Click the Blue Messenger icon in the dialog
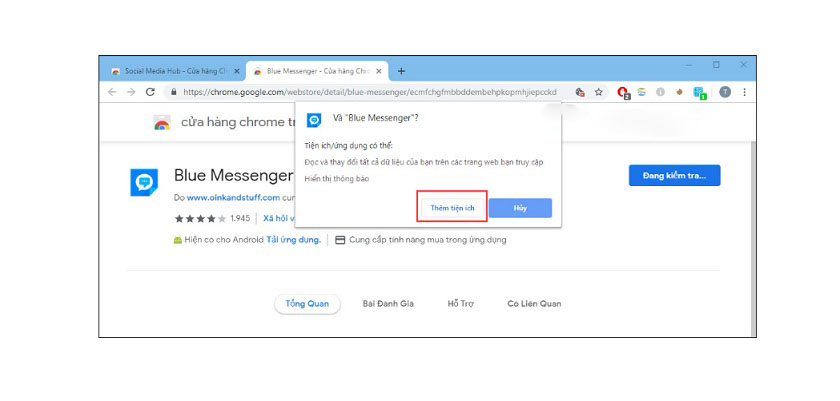 [314, 120]
